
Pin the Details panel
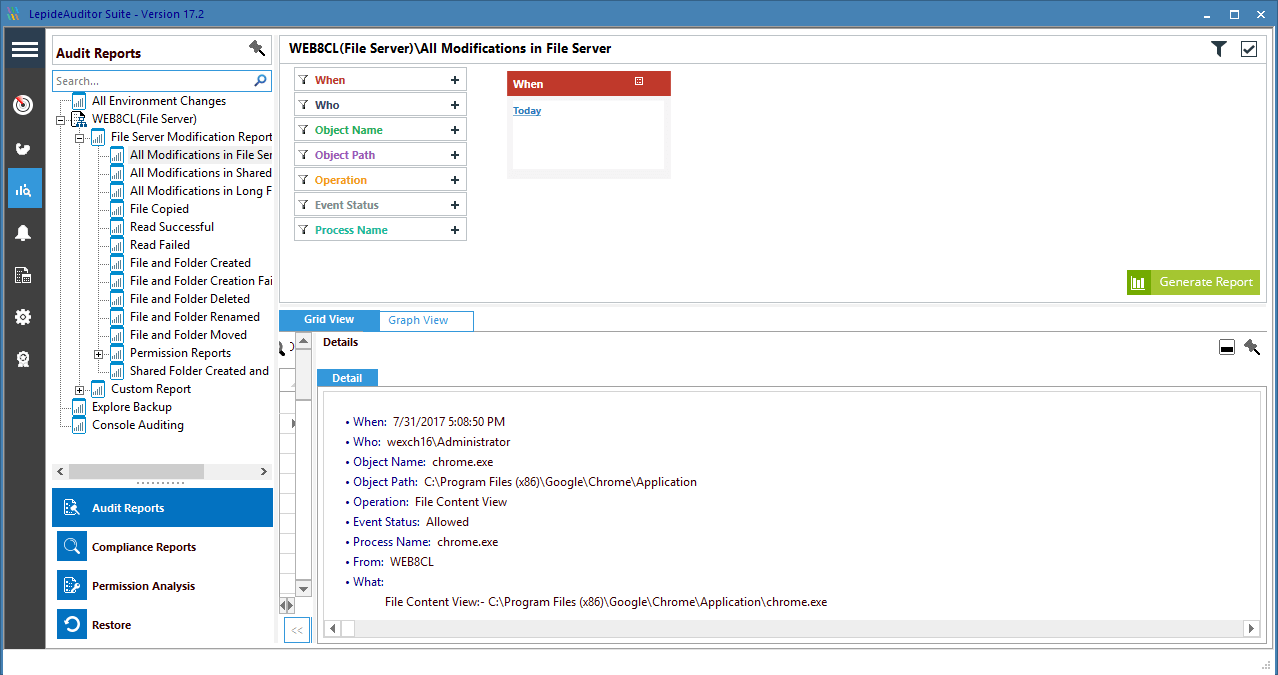coord(1252,348)
